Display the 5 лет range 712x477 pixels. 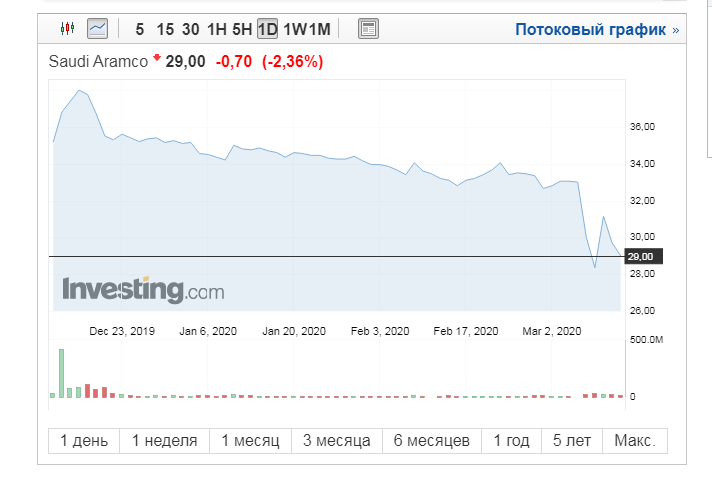point(572,441)
